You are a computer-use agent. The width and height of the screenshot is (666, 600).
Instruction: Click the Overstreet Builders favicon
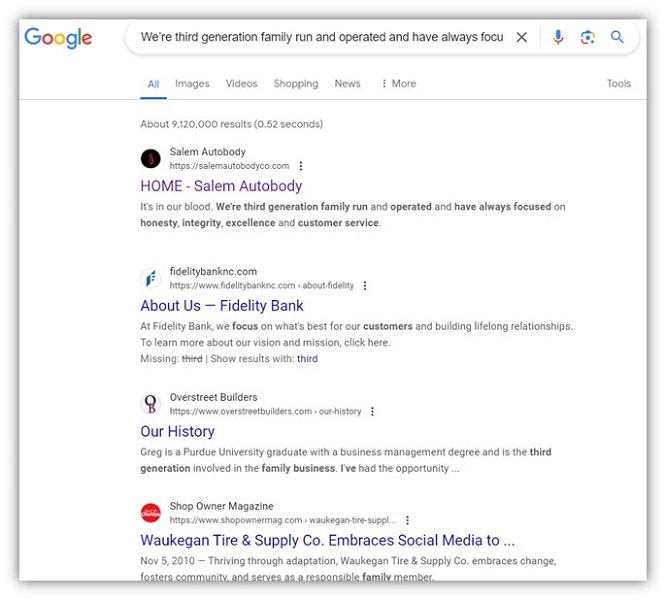[151, 404]
